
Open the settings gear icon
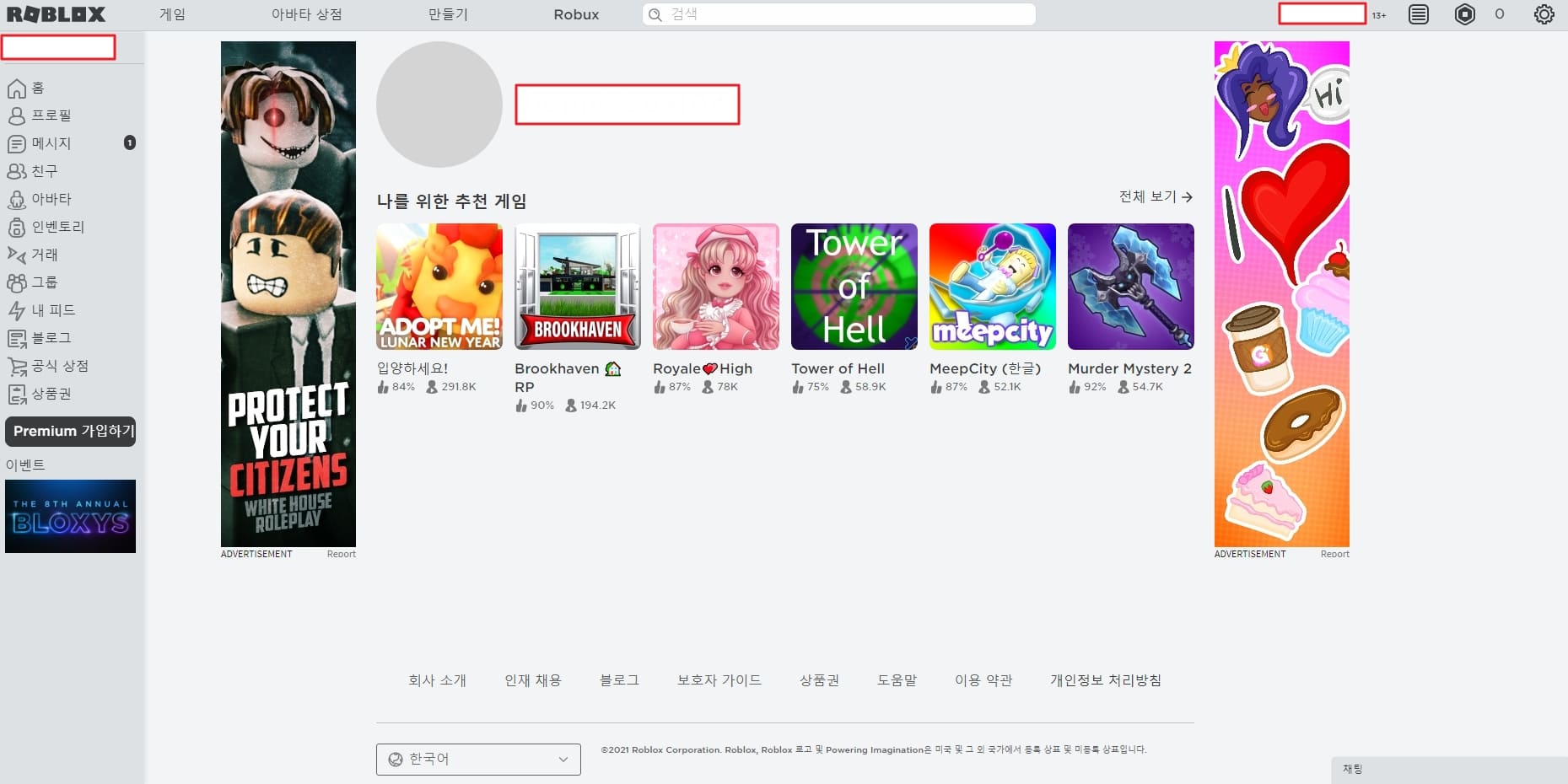[1544, 14]
